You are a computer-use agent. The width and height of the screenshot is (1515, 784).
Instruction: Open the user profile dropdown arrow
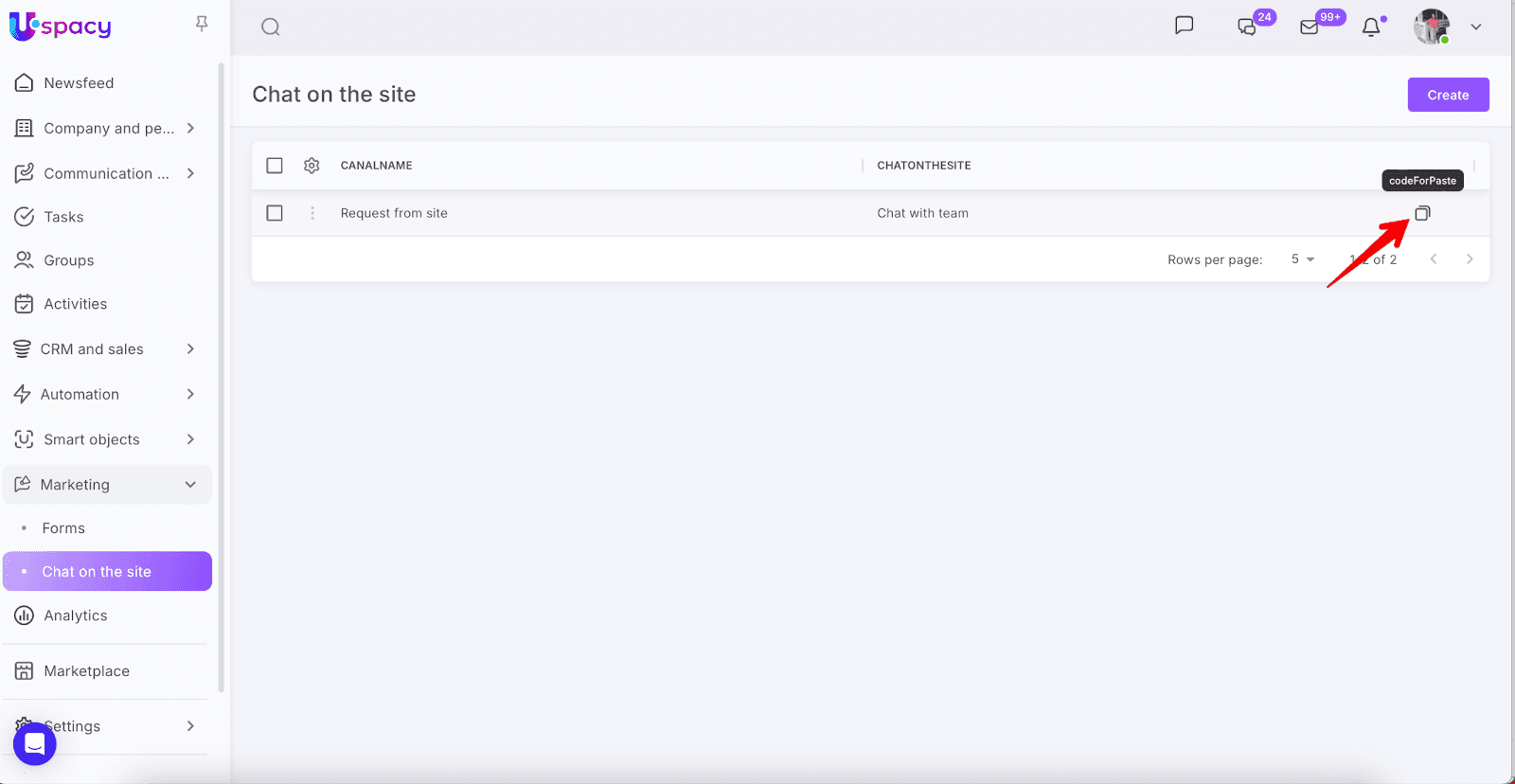pos(1475,27)
